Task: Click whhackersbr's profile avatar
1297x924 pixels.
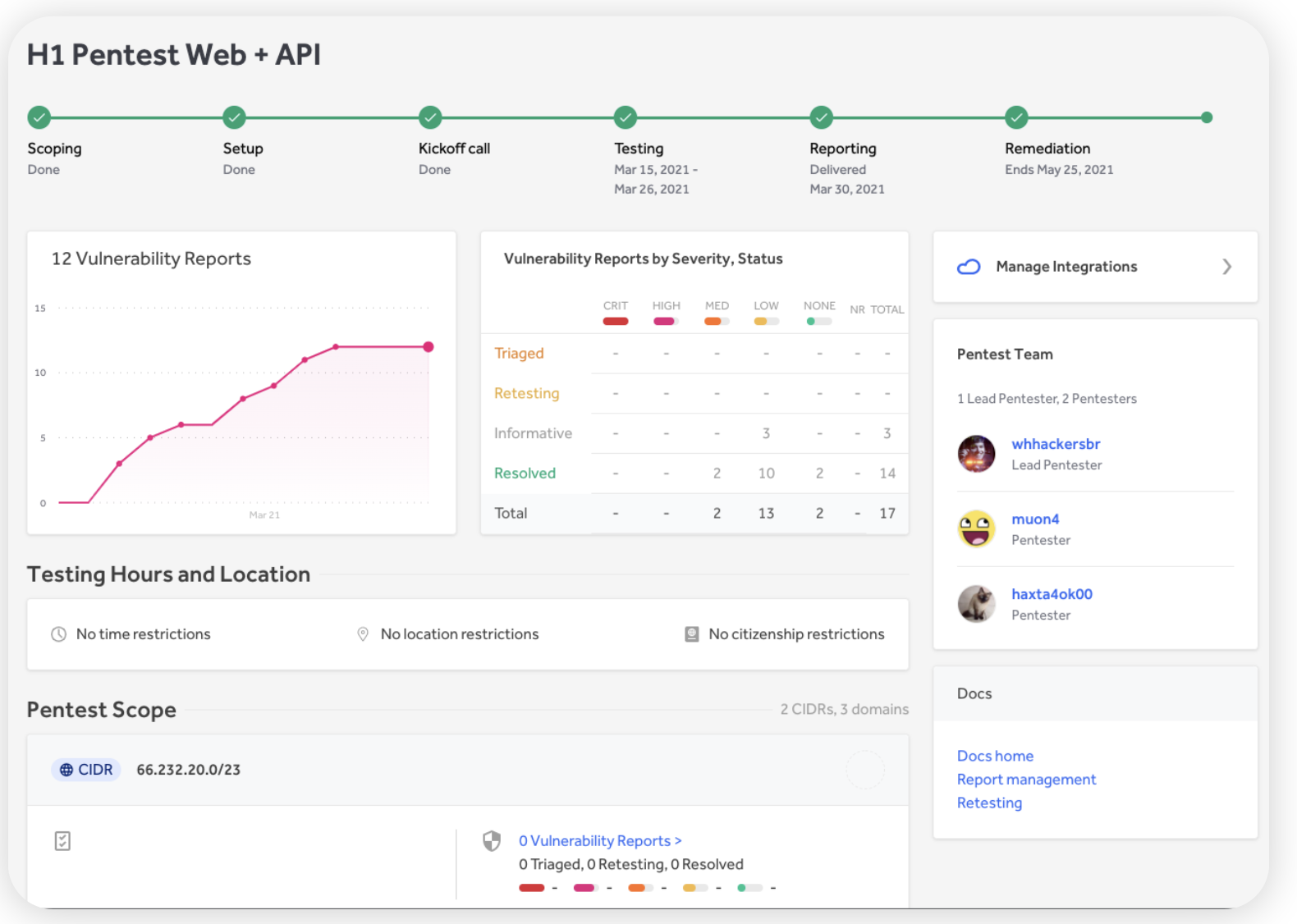Action: (976, 454)
